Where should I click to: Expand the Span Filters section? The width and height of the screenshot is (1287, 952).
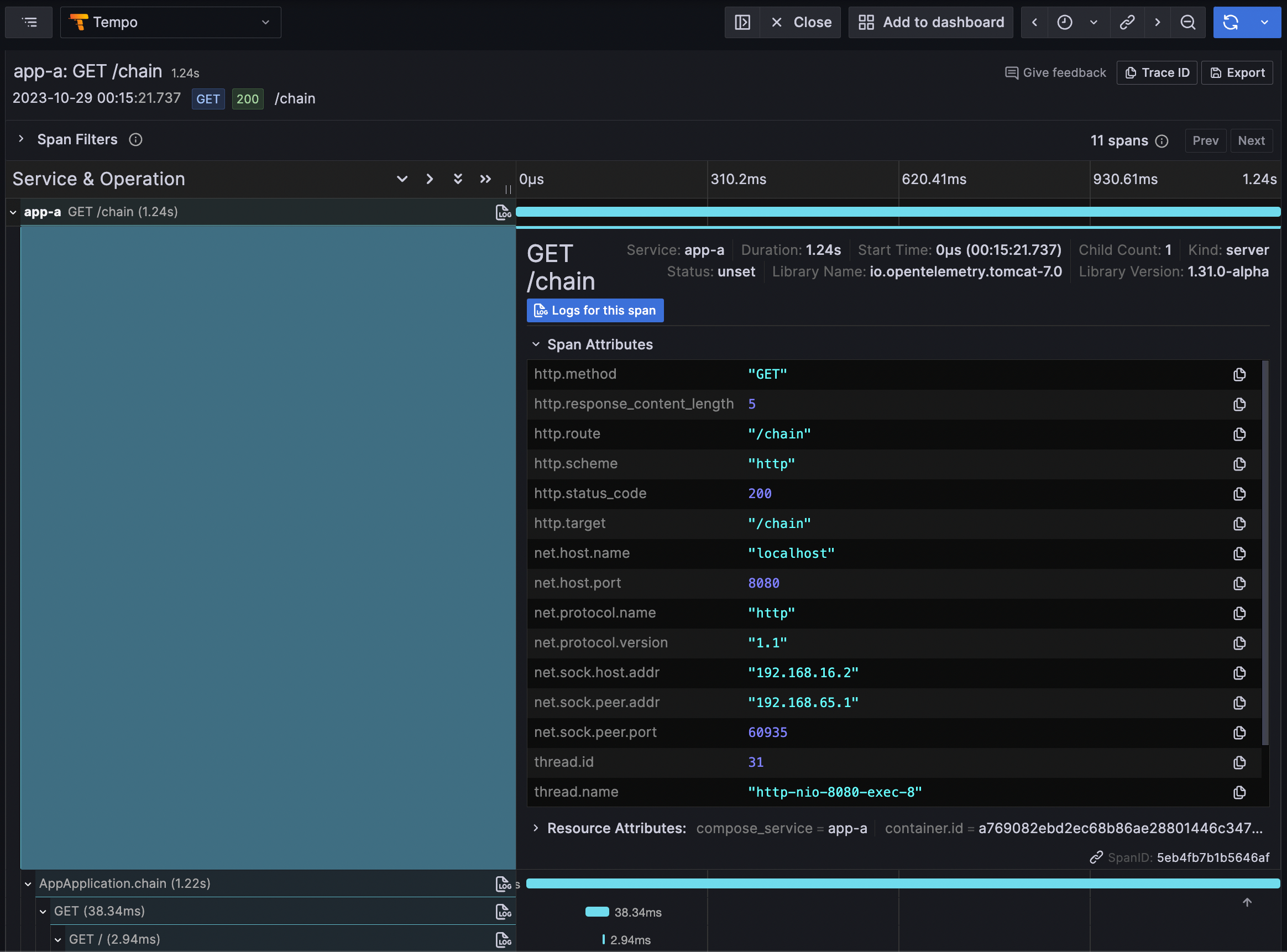click(22, 139)
